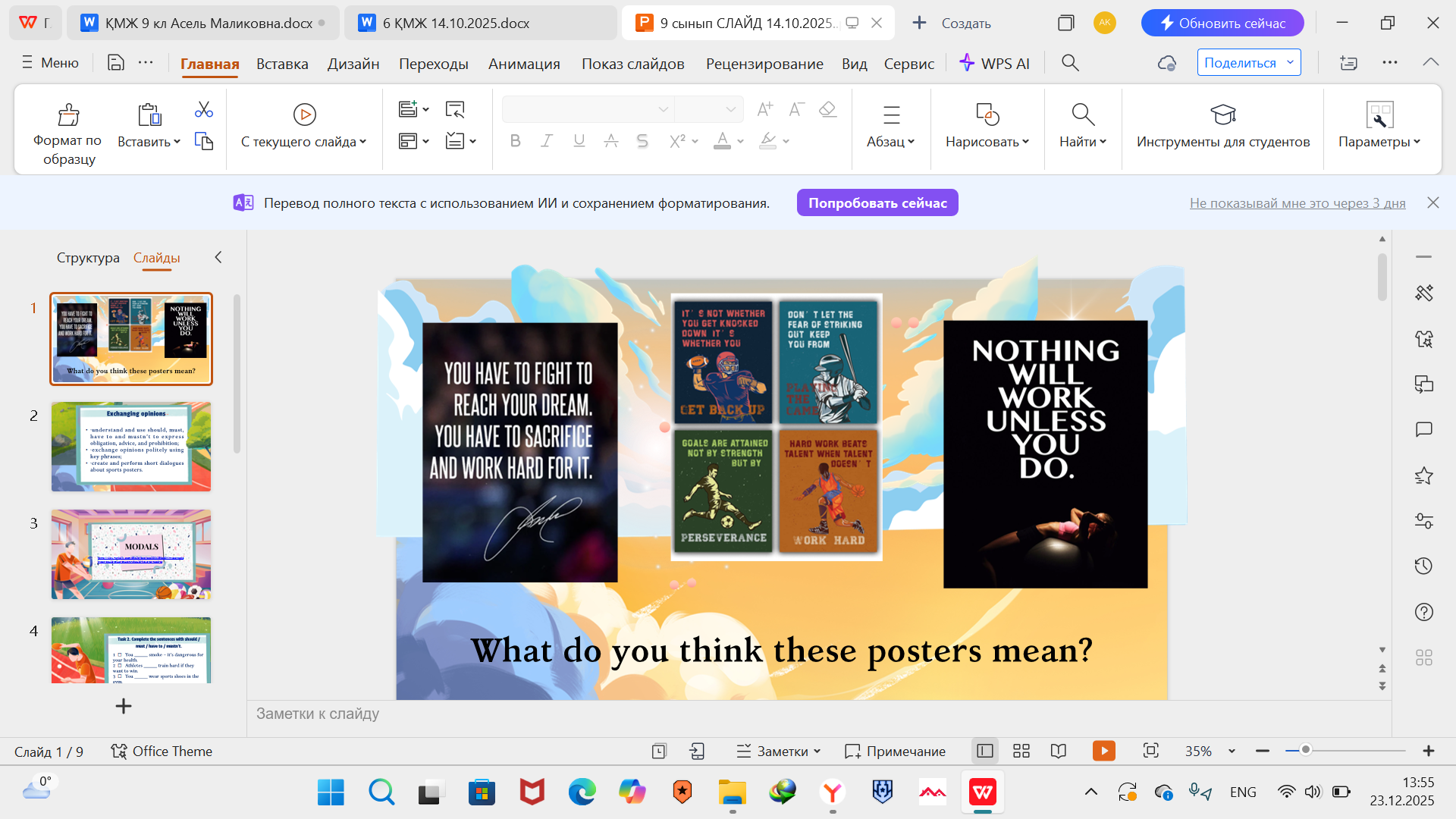
Task: Expand the Абзац dropdown
Action: [x=891, y=142]
